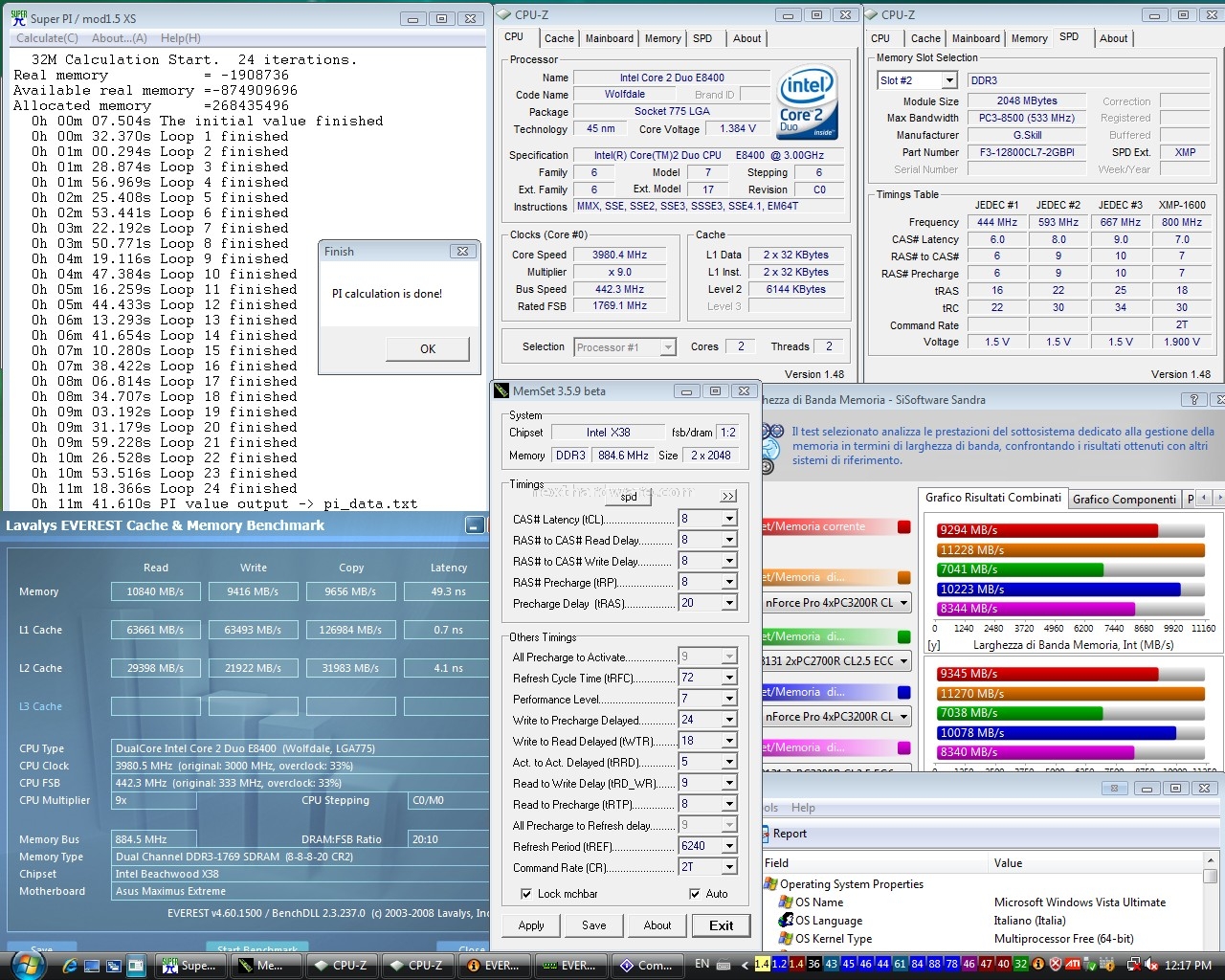Click the Memory Read 10840 MB/s field

(155, 591)
